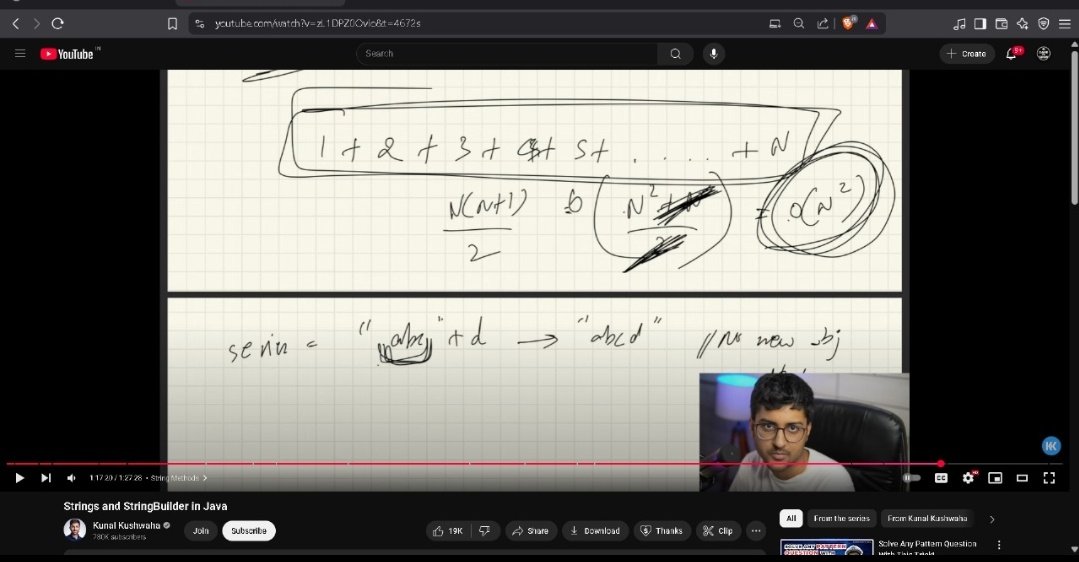Search with voice microphone
Viewport: 1079px width, 562px height.
point(714,54)
